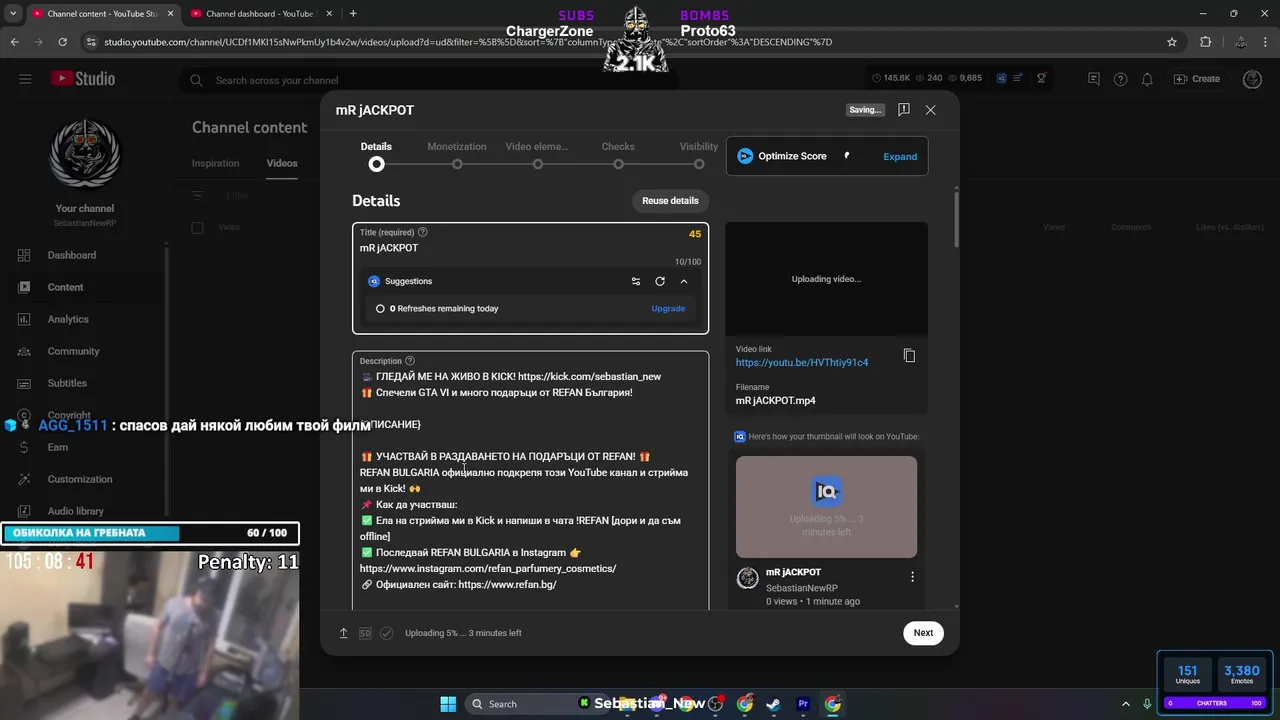This screenshot has width=1280, height=720.
Task: Open the suggestions settings sliders icon
Action: pos(635,281)
